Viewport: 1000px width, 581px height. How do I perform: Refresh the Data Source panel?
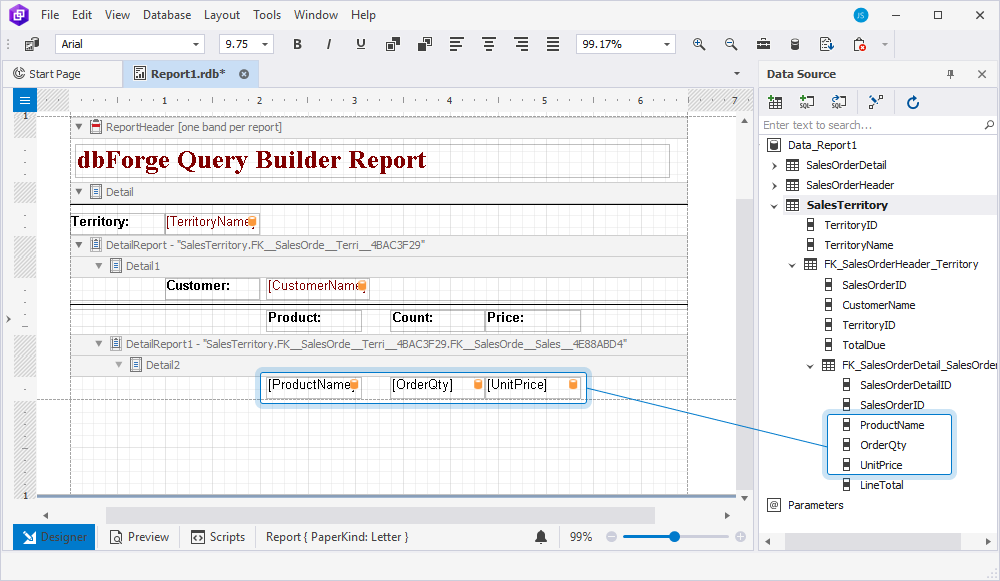coord(913,102)
